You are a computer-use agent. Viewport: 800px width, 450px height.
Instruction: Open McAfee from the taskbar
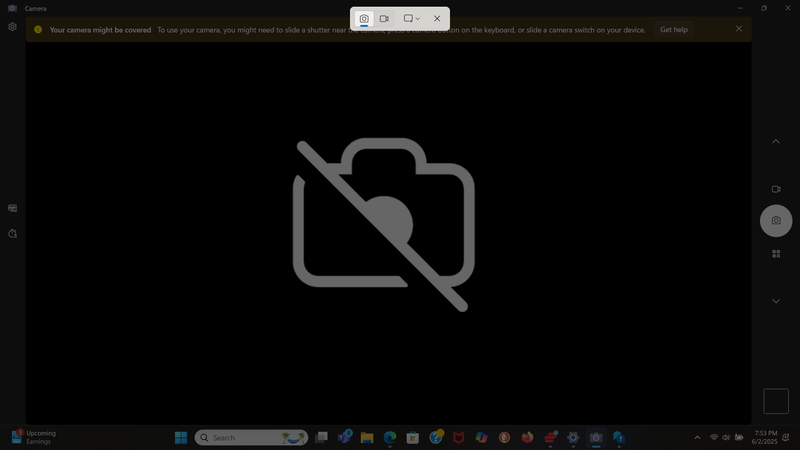pos(459,438)
